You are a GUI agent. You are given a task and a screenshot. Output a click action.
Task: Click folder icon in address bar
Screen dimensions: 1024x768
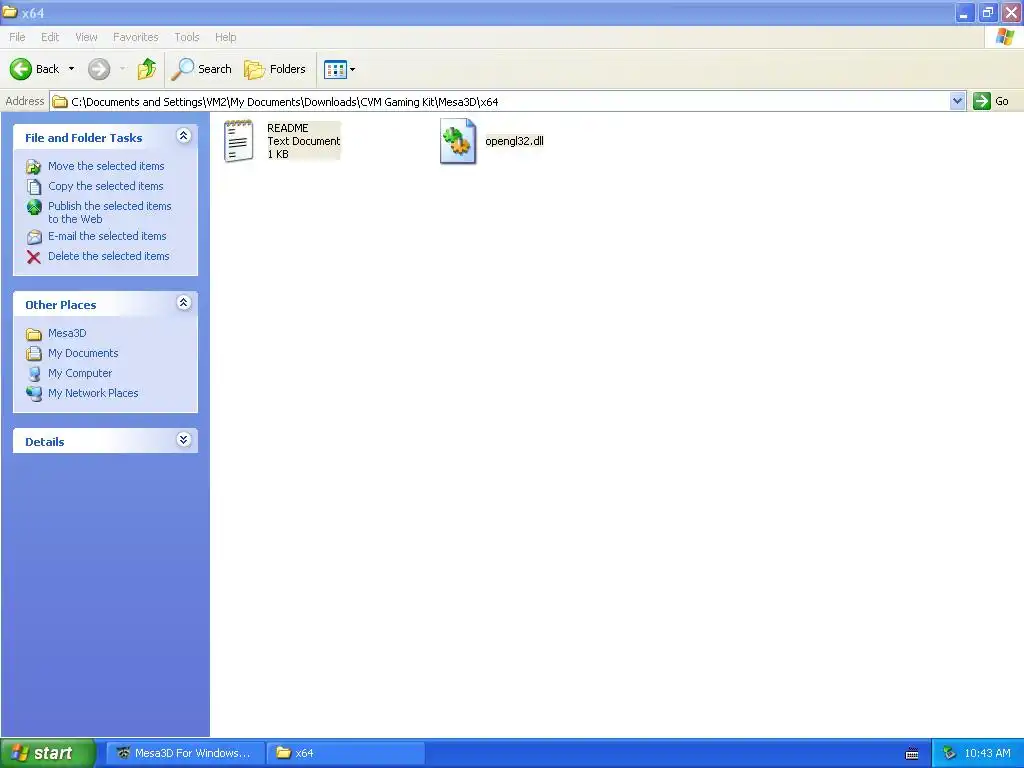tap(60, 102)
